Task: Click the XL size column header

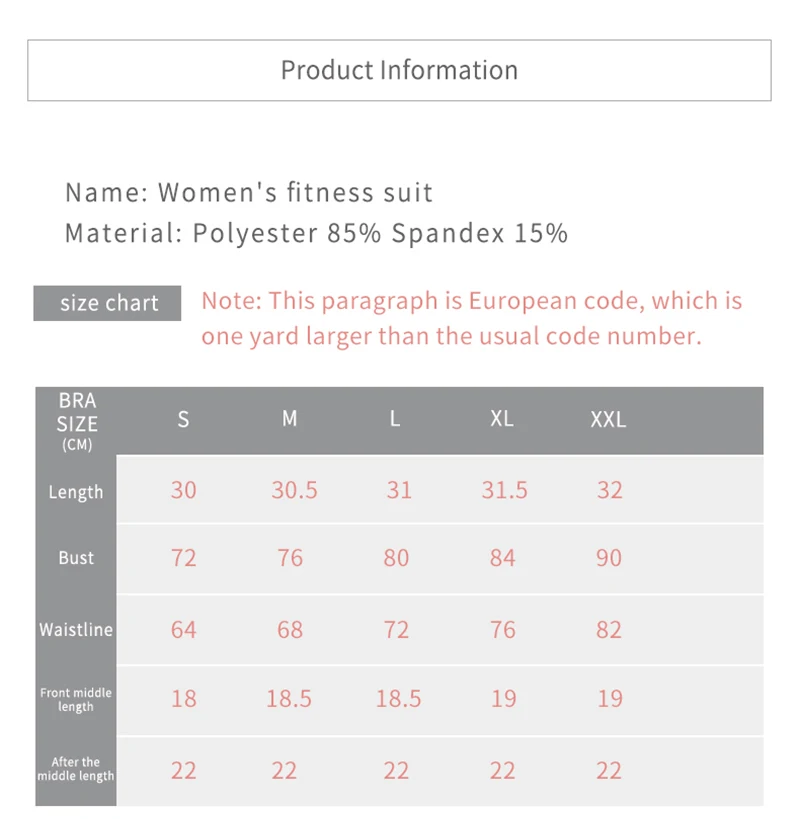Action: (502, 418)
